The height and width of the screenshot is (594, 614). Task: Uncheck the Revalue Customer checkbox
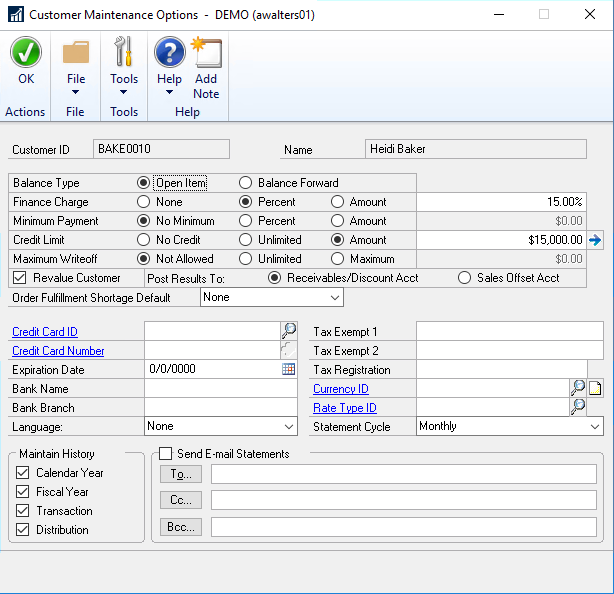coord(20,278)
